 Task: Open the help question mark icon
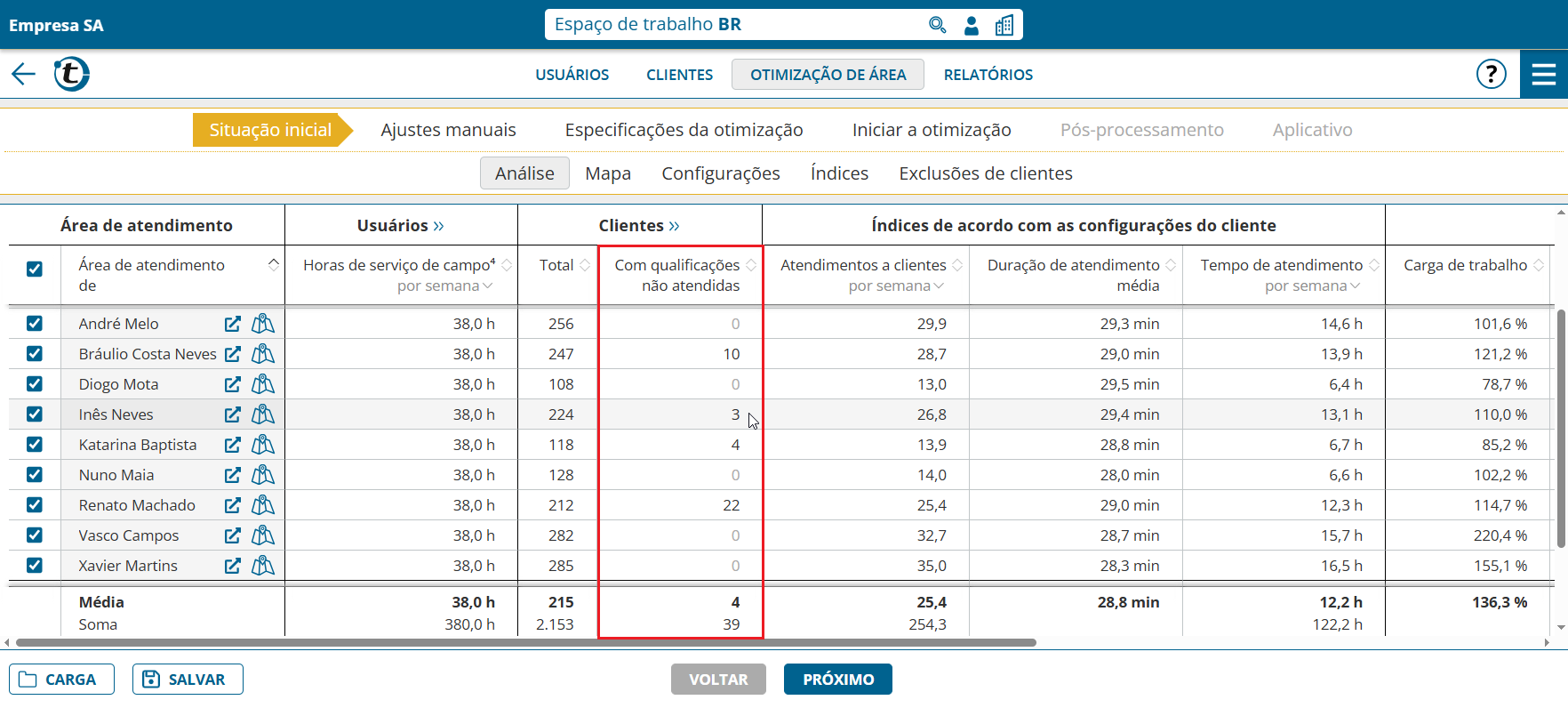pos(1491,74)
